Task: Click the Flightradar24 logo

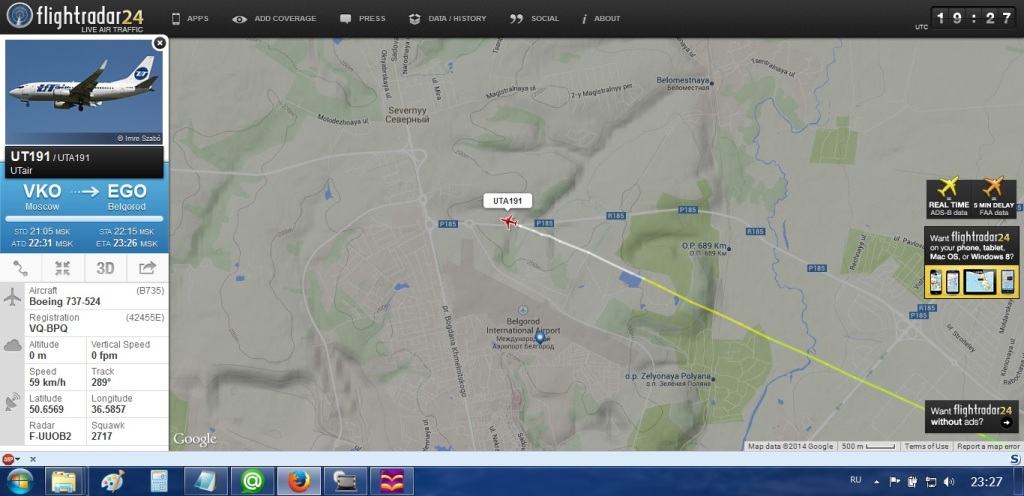Action: (74, 17)
